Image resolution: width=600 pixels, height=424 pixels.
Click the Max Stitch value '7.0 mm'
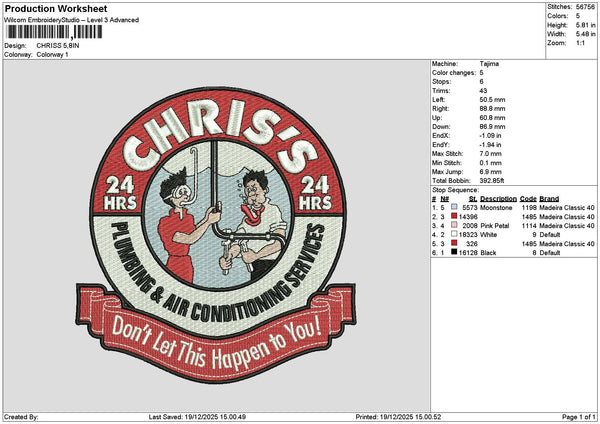click(x=490, y=154)
